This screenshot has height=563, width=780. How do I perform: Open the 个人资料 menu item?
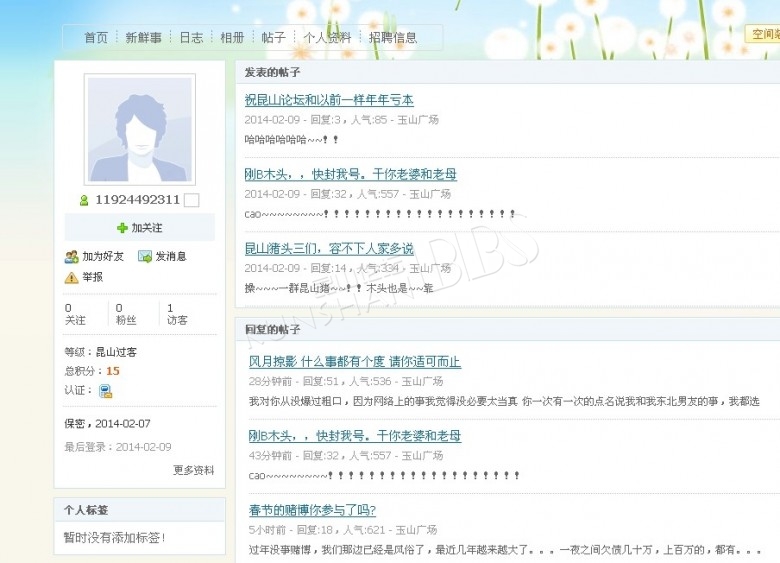[327, 37]
